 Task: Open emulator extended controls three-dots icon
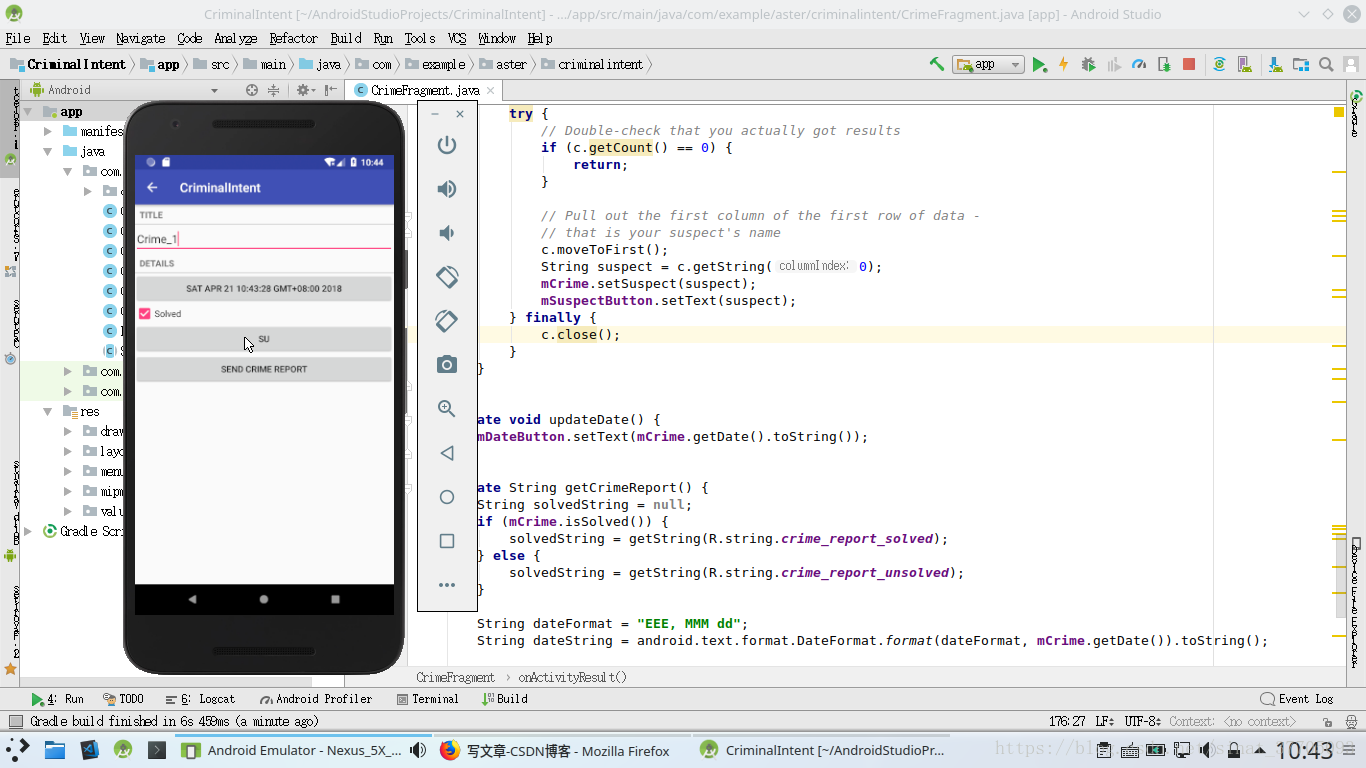click(x=447, y=585)
